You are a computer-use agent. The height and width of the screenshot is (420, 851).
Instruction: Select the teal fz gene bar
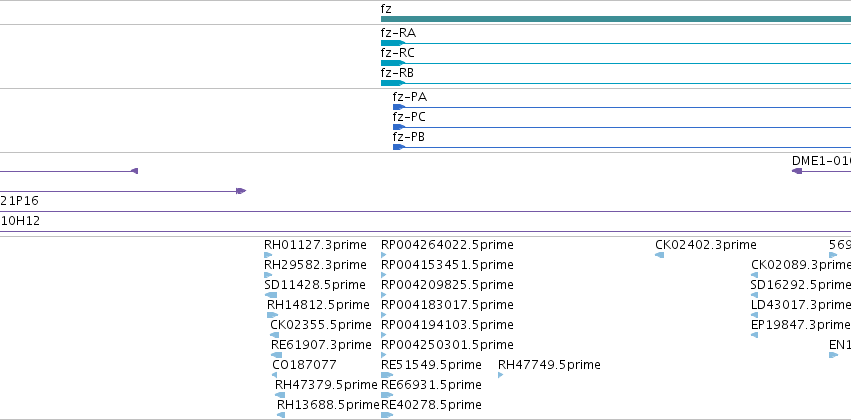(x=616, y=19)
